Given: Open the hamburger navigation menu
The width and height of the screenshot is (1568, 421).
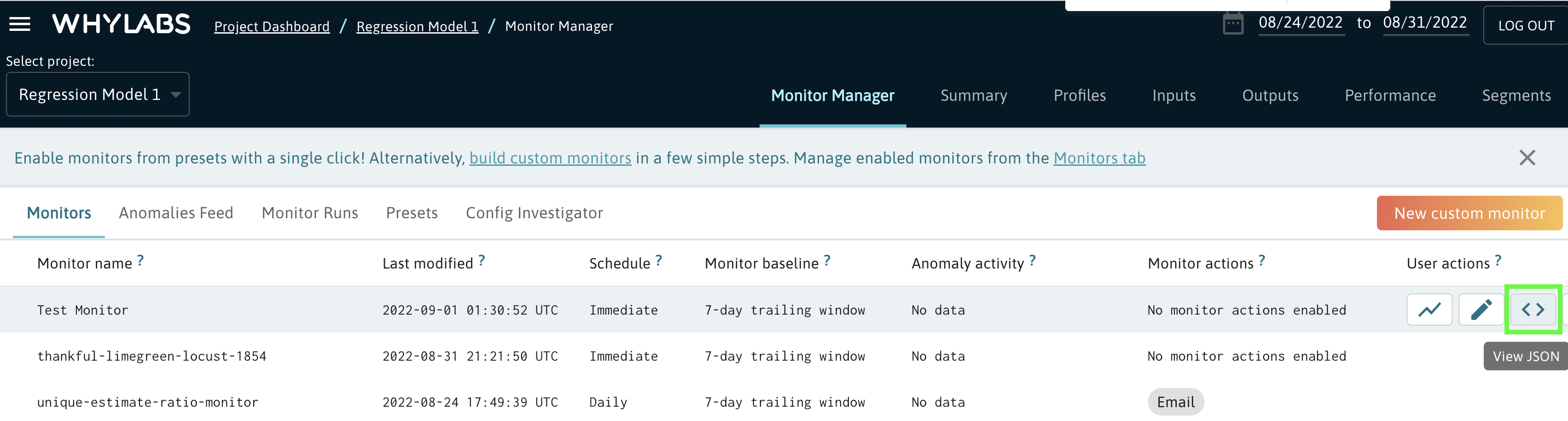Looking at the screenshot, I should (19, 24).
